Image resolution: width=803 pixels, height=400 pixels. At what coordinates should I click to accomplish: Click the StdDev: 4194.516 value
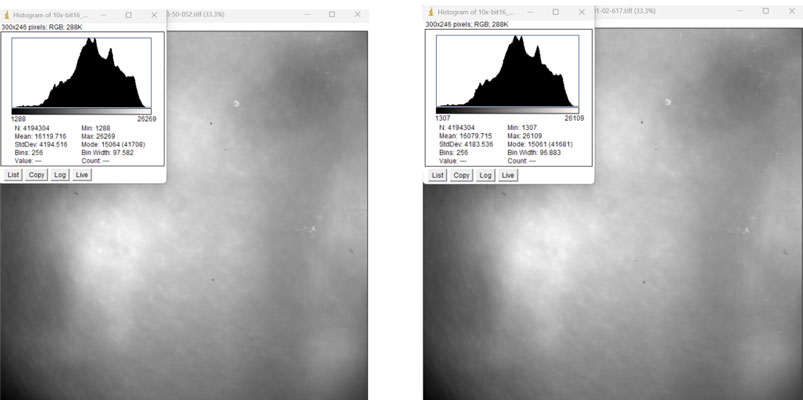[x=41, y=144]
